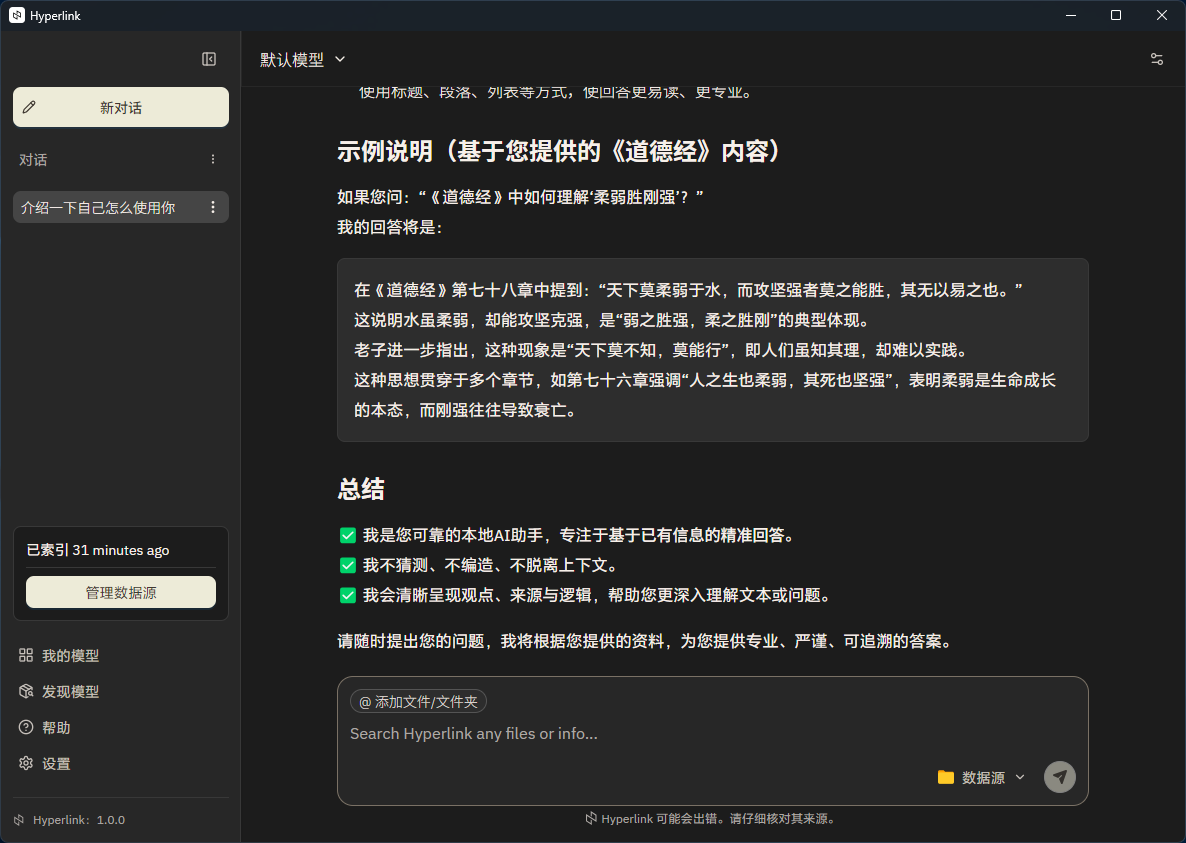Click the send message arrow button
The width and height of the screenshot is (1186, 843).
[x=1060, y=777]
